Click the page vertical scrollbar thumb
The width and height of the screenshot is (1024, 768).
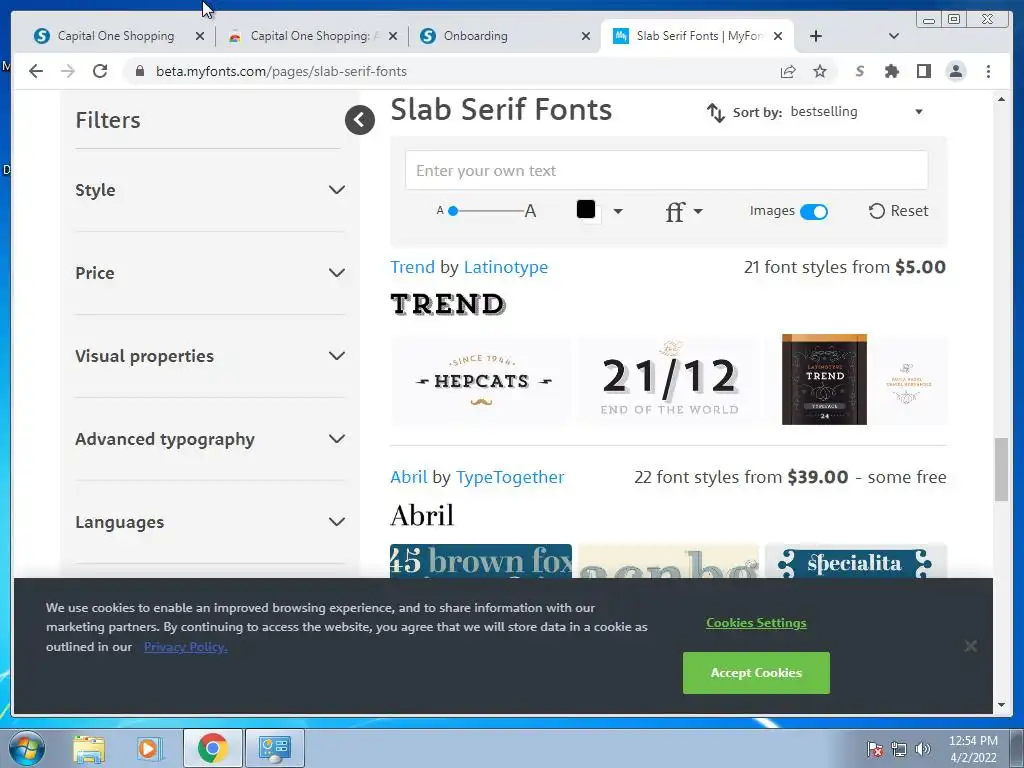pos(1002,470)
